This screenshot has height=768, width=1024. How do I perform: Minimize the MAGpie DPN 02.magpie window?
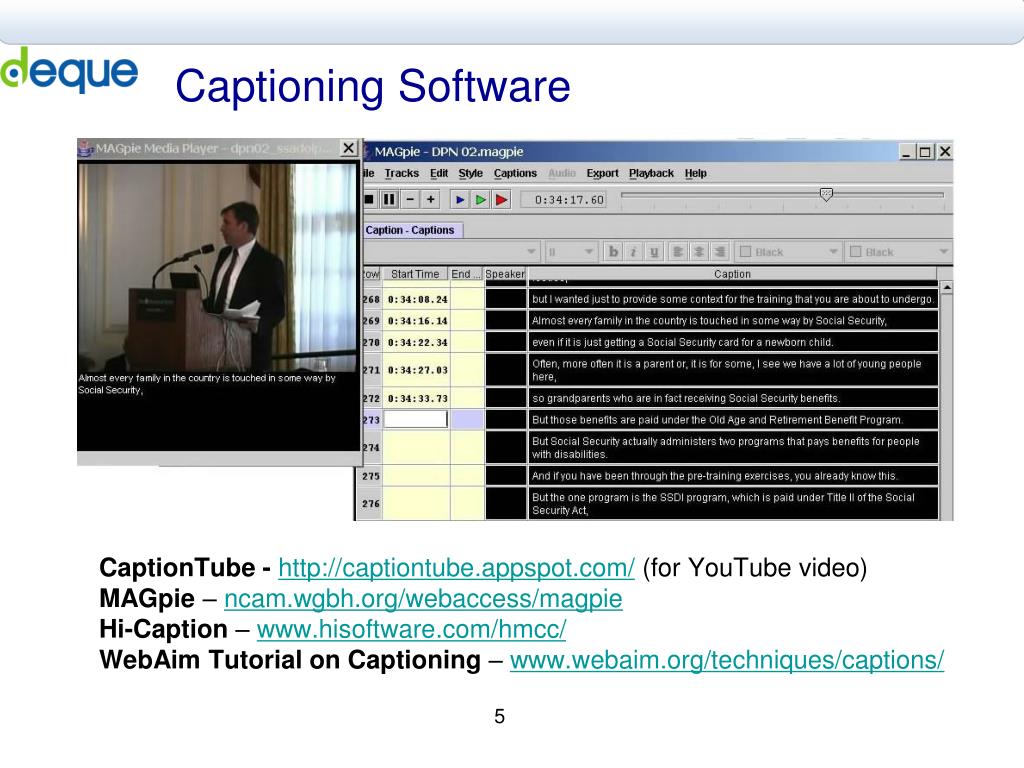click(x=906, y=152)
